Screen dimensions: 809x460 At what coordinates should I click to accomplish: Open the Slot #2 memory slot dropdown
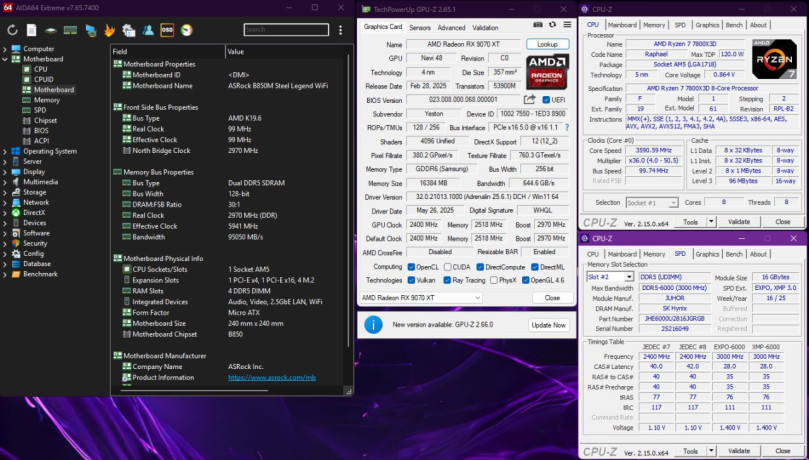click(x=609, y=277)
